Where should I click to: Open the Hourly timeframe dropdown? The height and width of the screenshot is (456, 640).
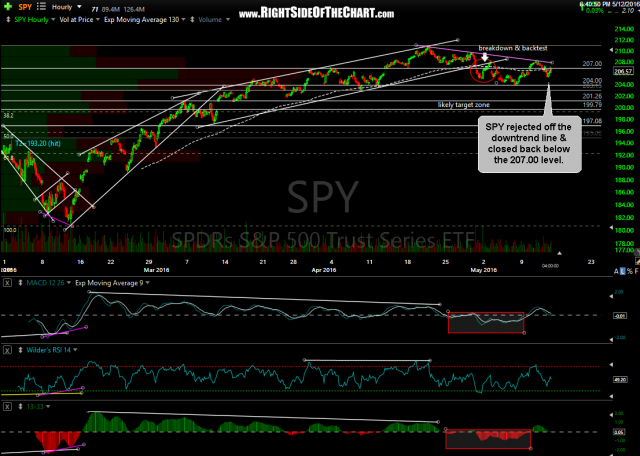click(62, 7)
